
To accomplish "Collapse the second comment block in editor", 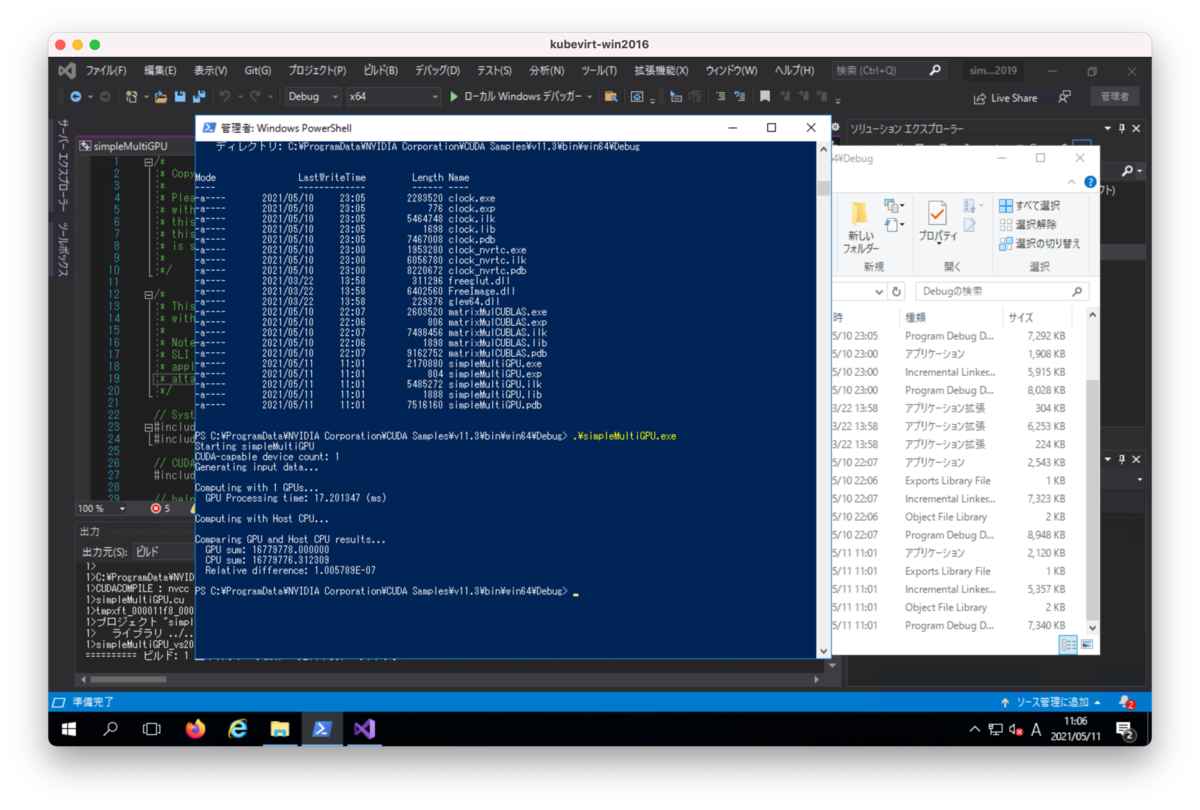I will click(148, 294).
